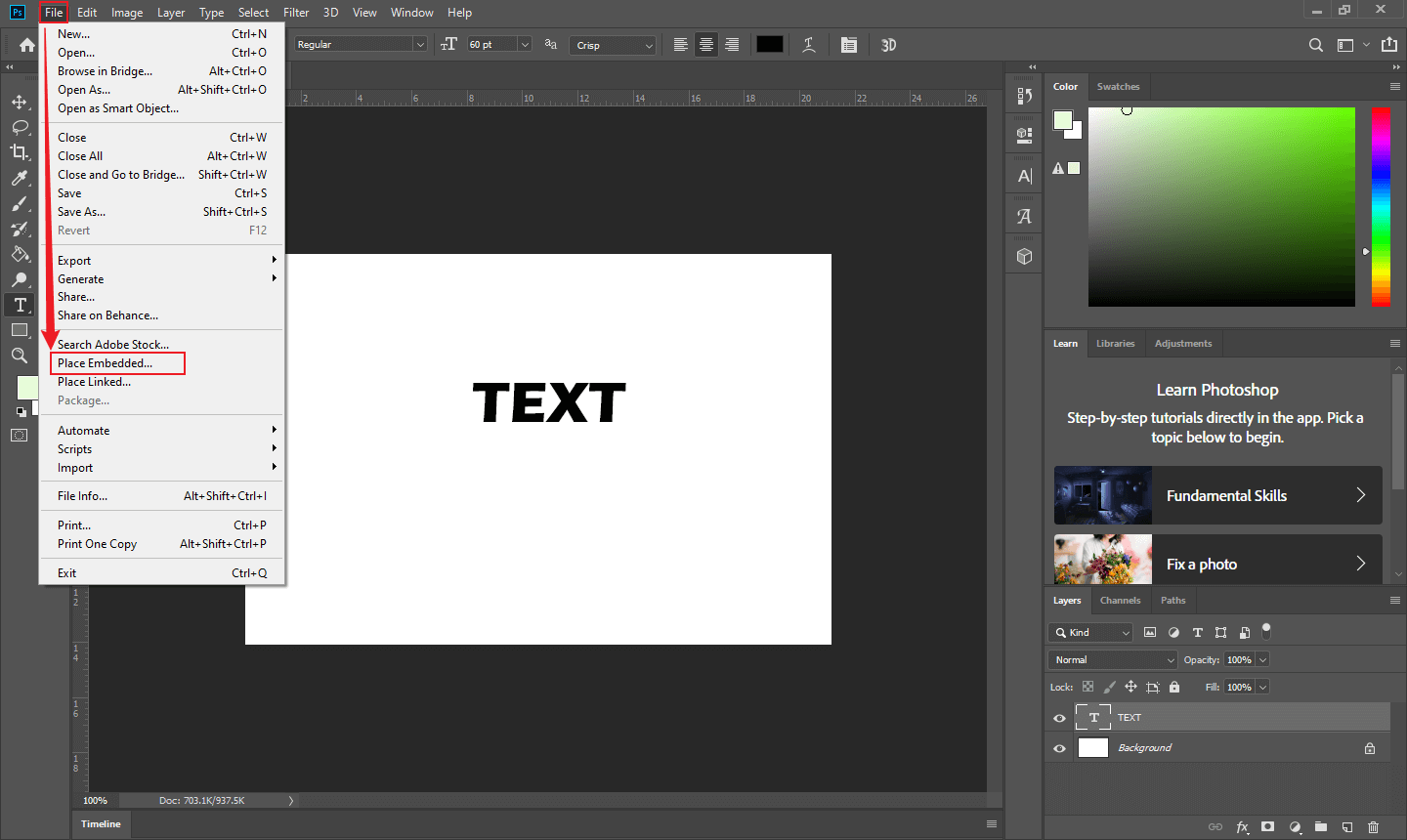Select the Zoom tool
The width and height of the screenshot is (1407, 840).
pyautogui.click(x=20, y=356)
